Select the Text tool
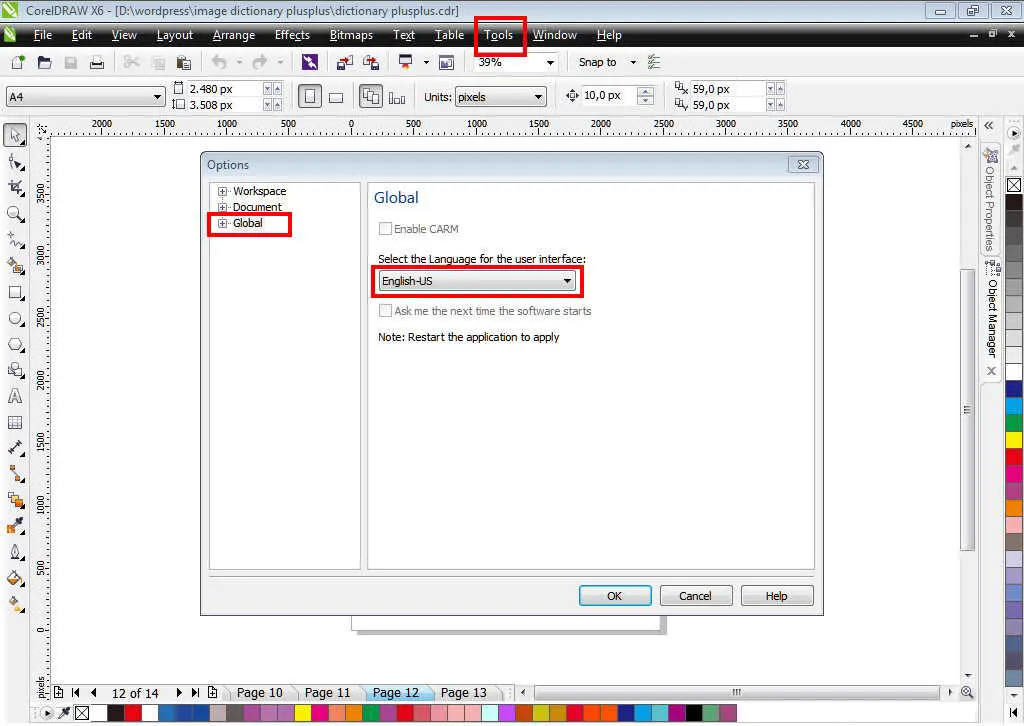Viewport: 1024px width, 726px height. pyautogui.click(x=15, y=396)
